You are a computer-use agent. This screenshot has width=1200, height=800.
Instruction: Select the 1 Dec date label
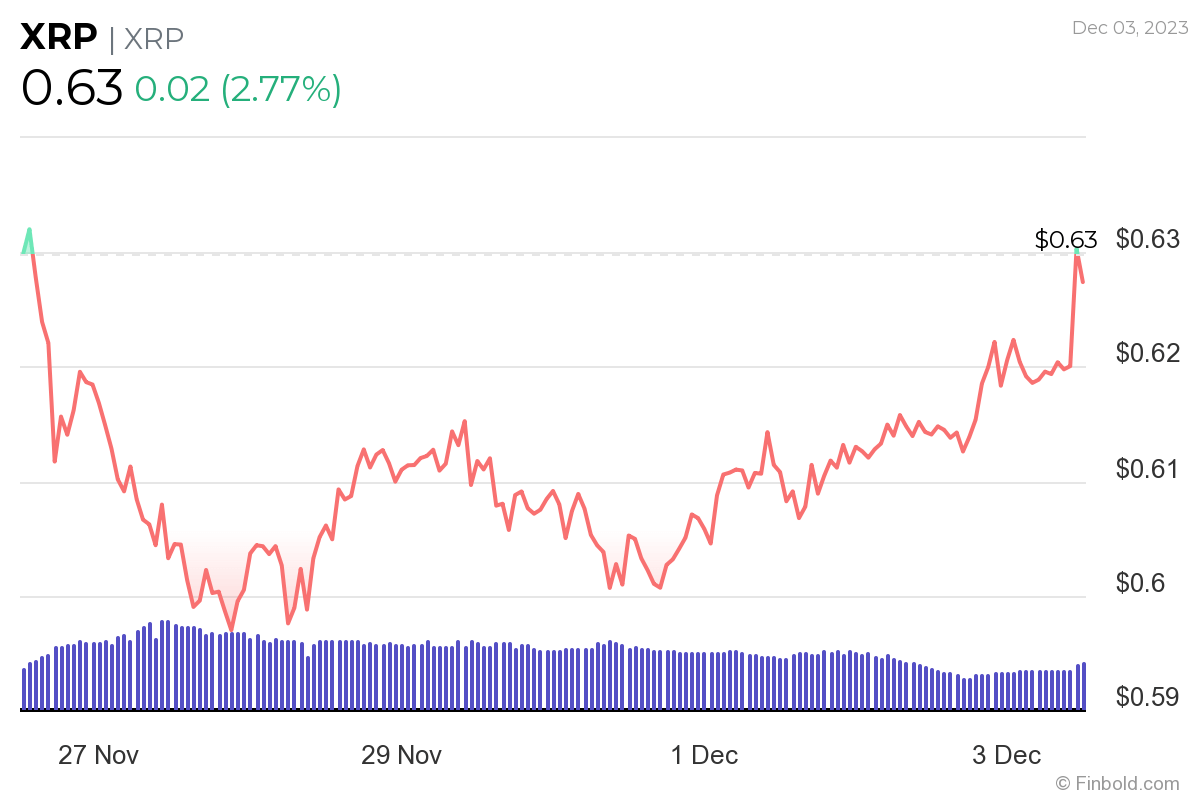[x=704, y=755]
